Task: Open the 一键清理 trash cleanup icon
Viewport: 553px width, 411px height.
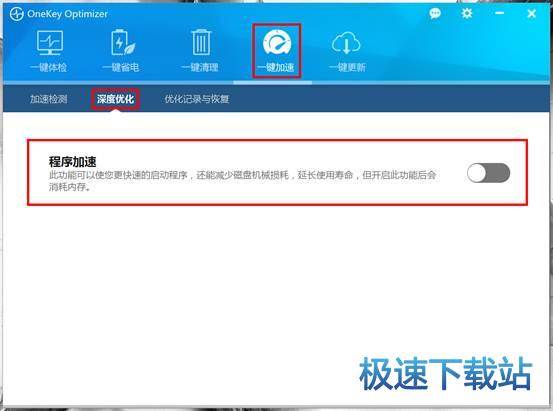Action: coord(201,42)
